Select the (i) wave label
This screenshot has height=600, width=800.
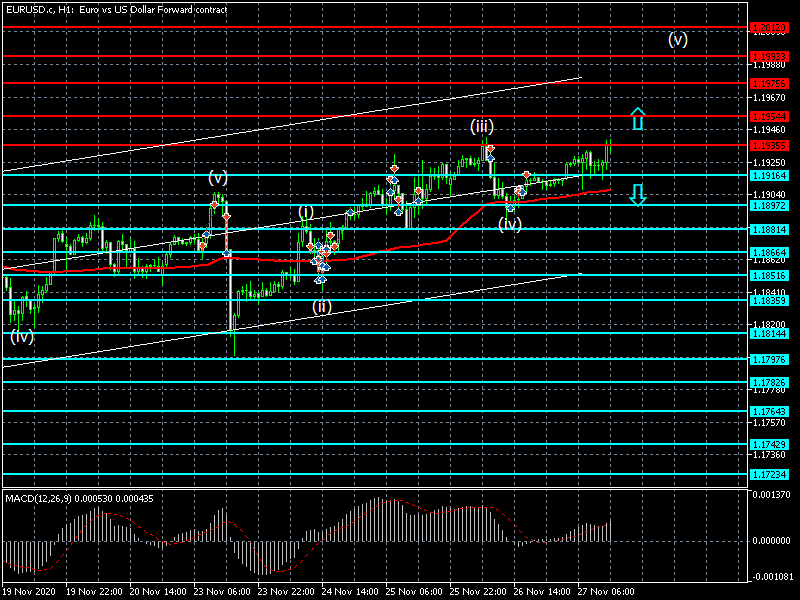pyautogui.click(x=306, y=212)
